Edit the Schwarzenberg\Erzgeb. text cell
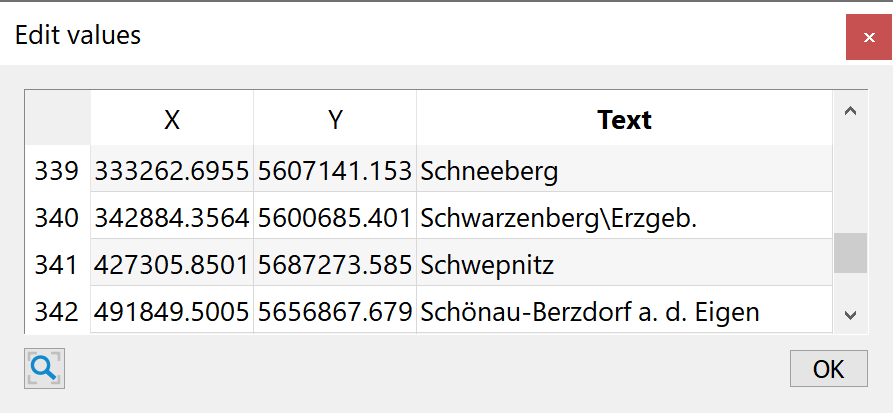The image size is (893, 413). (x=624, y=218)
